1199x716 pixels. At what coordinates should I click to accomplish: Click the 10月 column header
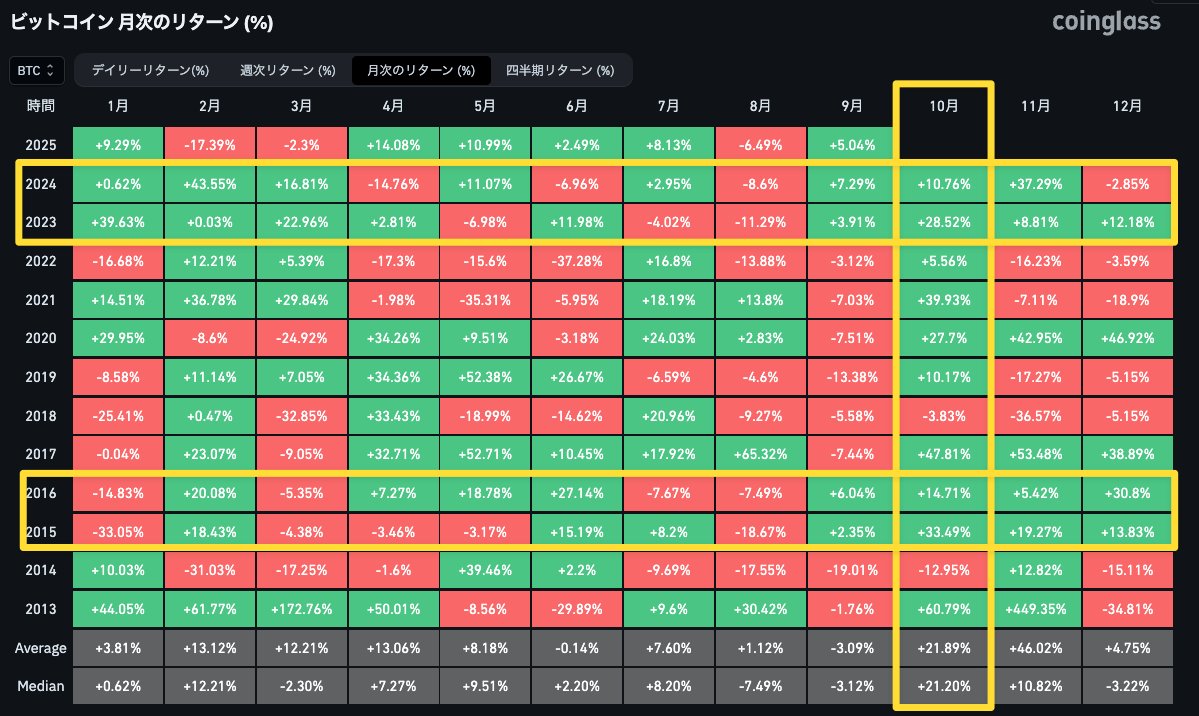tap(943, 106)
